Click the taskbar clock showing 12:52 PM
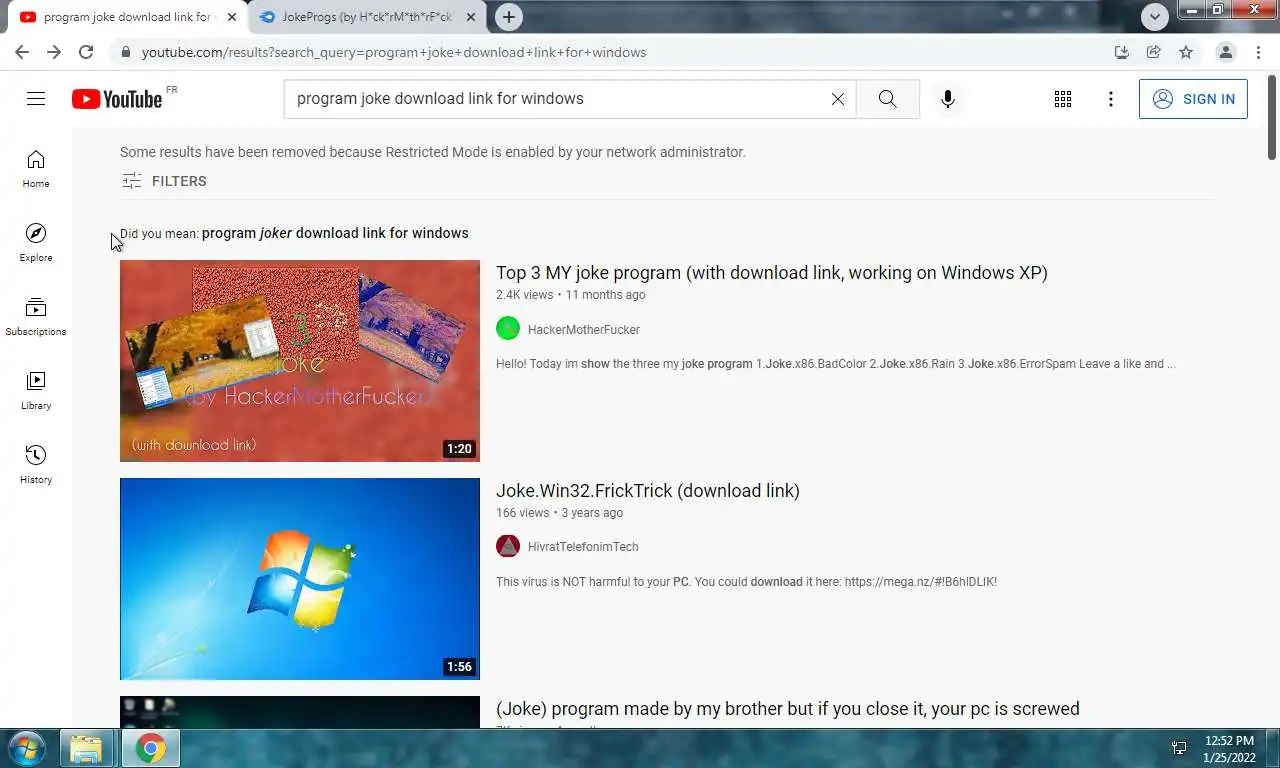1280x768 pixels. tap(1229, 749)
